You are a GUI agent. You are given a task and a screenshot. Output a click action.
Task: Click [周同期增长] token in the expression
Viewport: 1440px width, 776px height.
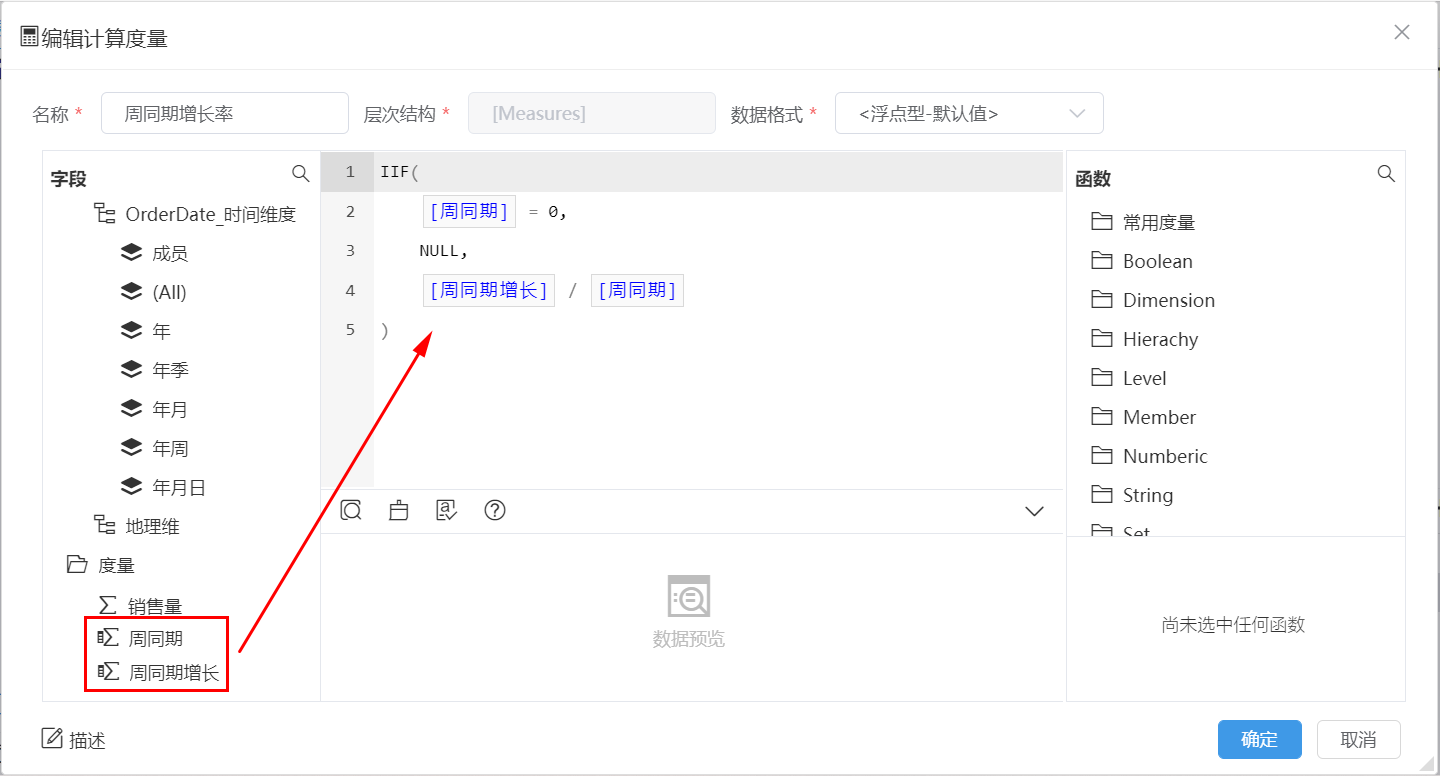point(489,290)
